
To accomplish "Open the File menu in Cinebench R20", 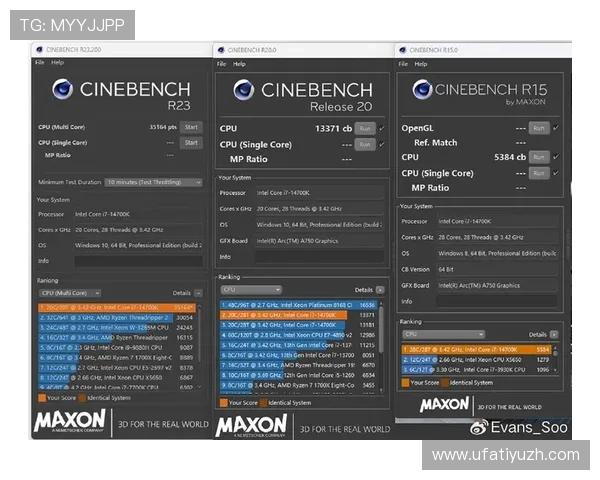I will (x=222, y=64).
